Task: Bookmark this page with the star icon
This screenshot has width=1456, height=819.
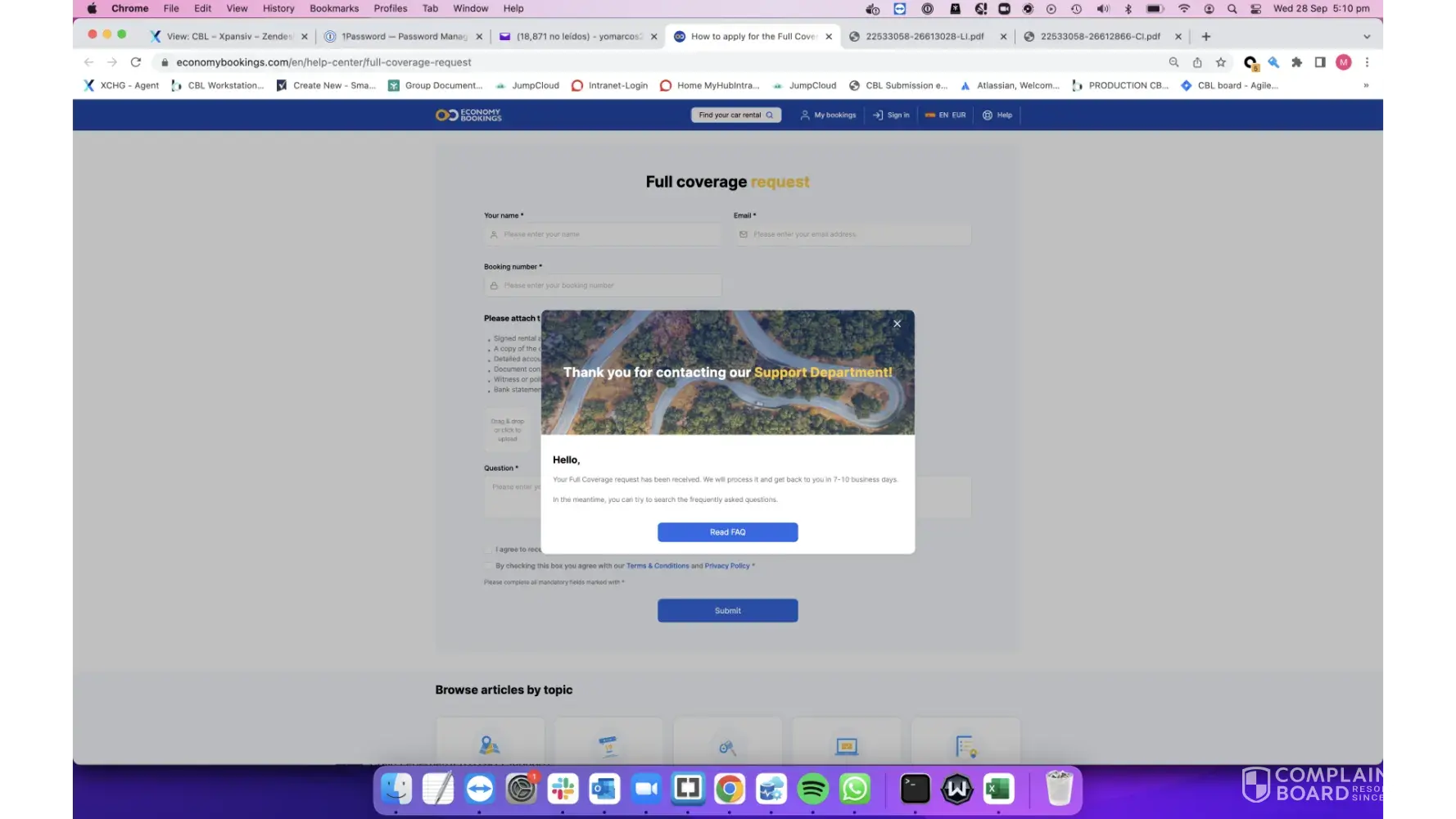Action: coord(1220,62)
